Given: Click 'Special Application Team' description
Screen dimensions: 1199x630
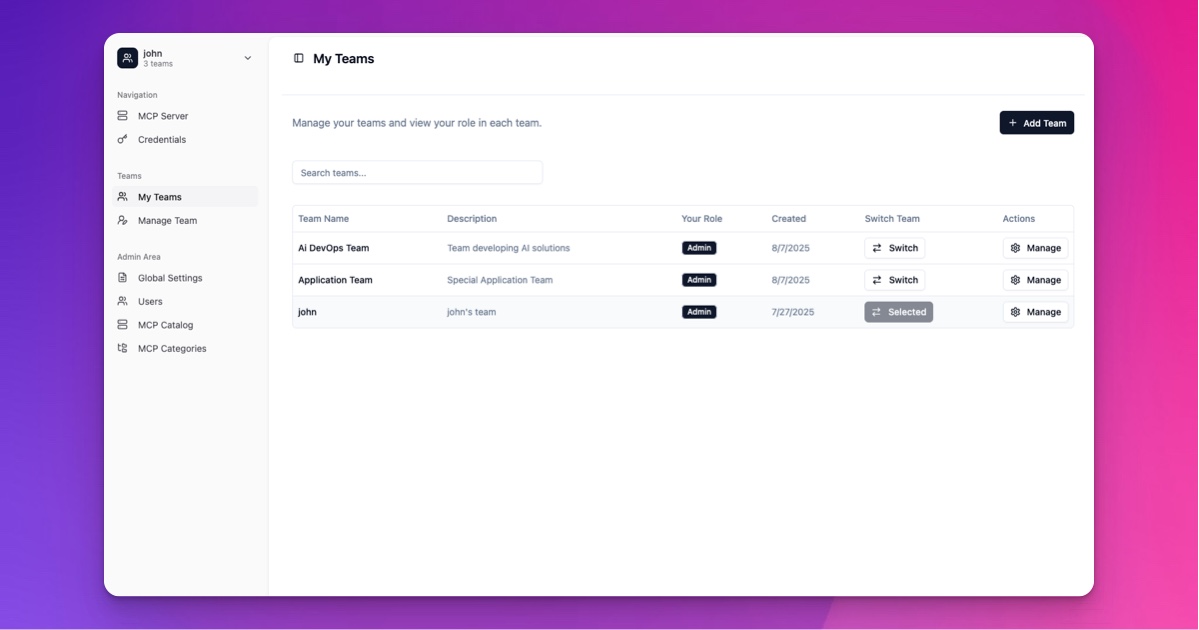Looking at the screenshot, I should [x=500, y=280].
